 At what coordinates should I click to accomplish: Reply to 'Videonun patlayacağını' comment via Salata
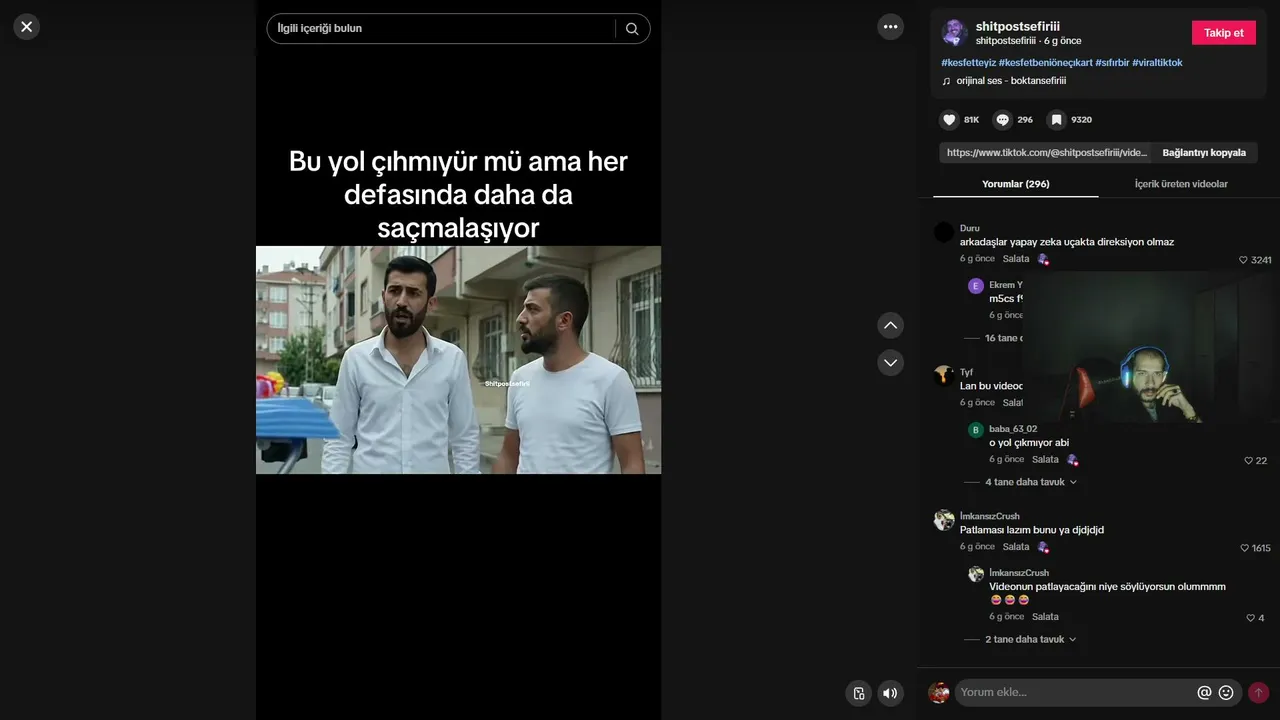click(1045, 617)
